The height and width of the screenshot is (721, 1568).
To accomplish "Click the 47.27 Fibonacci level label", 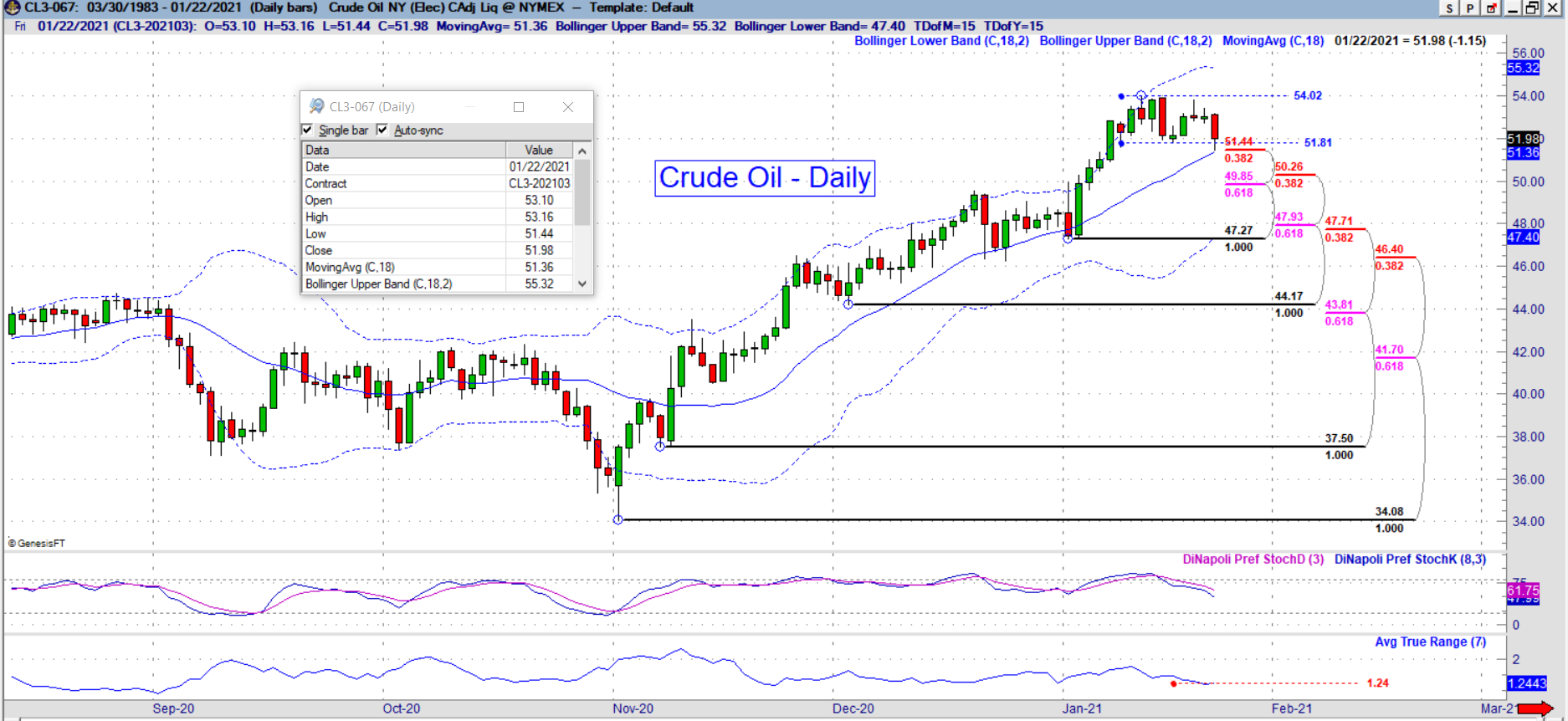I will [1237, 230].
